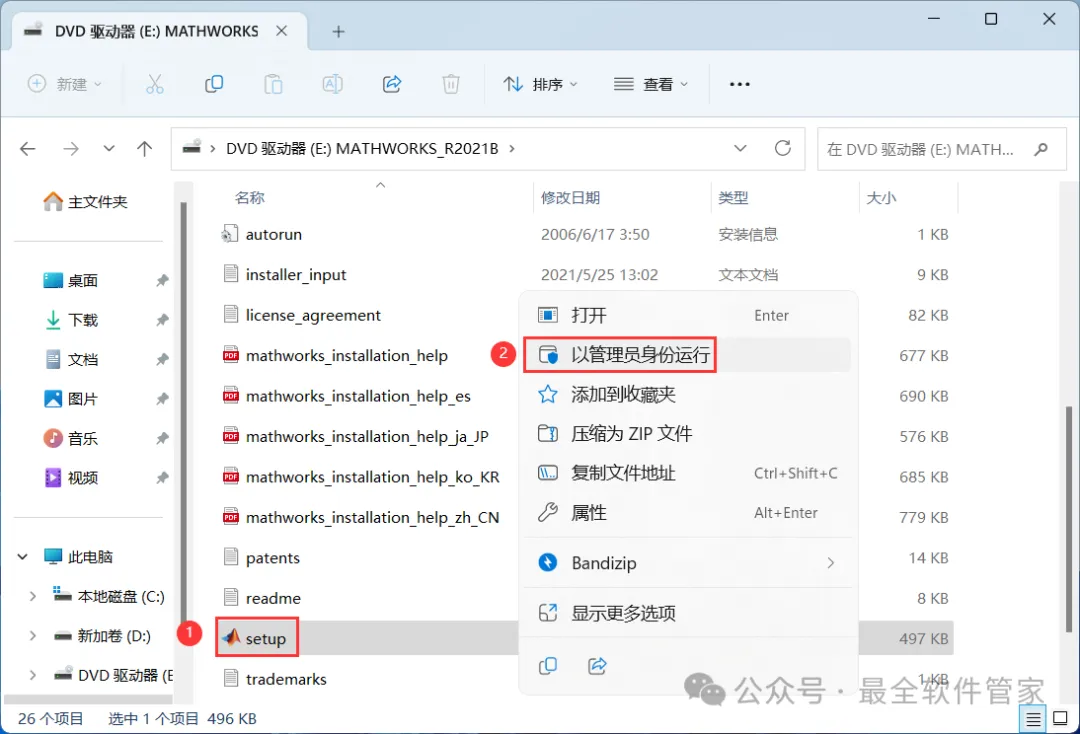Viewport: 1080px width, 734px height.
Task: Click the chevron after MATHWORKS_R2021B in address bar
Action: (512, 149)
